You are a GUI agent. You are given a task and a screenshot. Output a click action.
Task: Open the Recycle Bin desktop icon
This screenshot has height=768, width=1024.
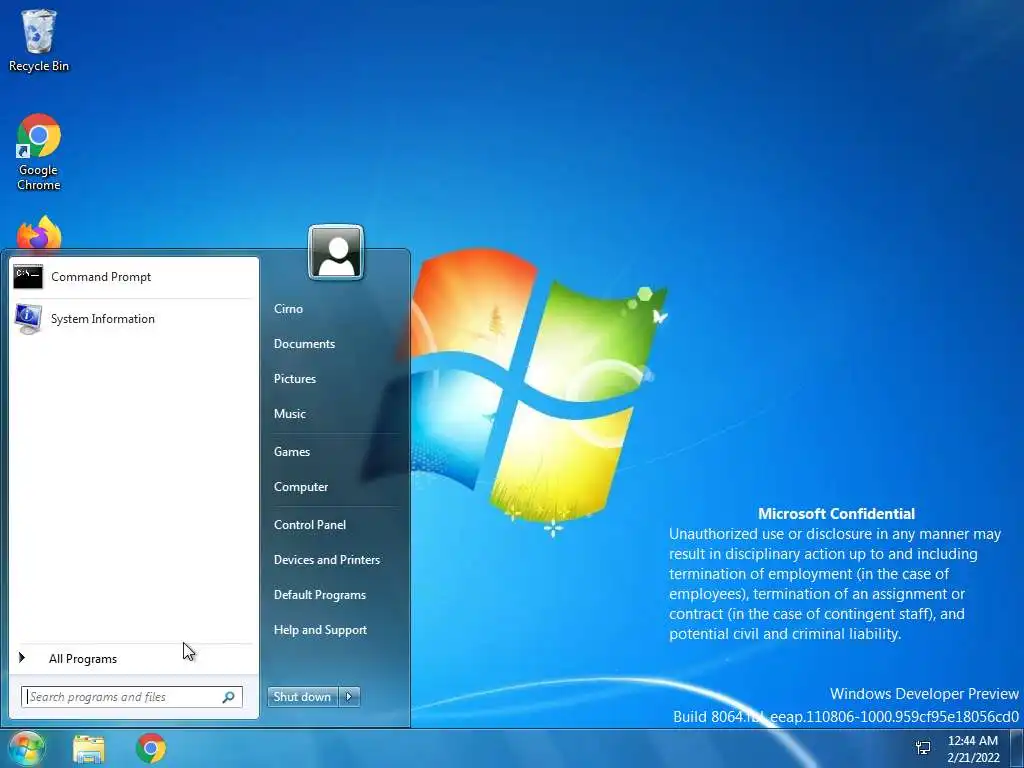coord(39,40)
